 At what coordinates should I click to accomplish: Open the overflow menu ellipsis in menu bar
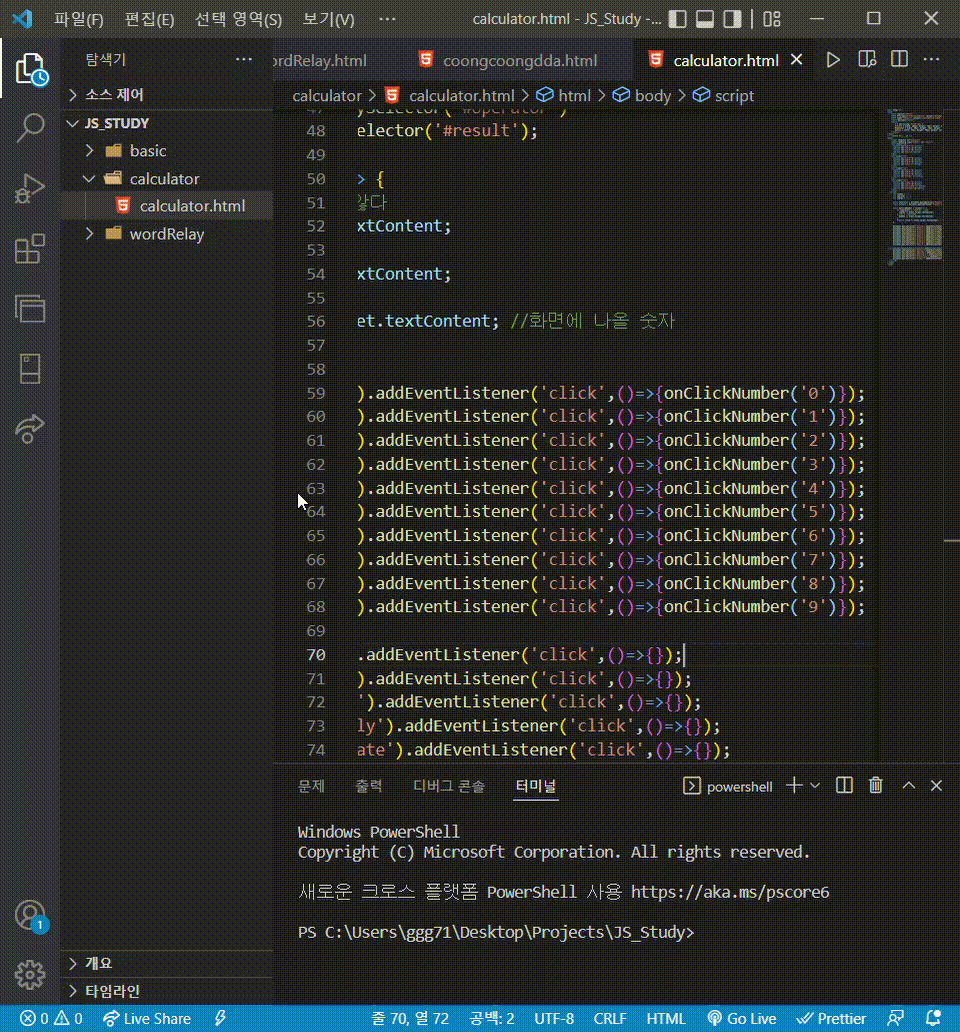tap(388, 19)
